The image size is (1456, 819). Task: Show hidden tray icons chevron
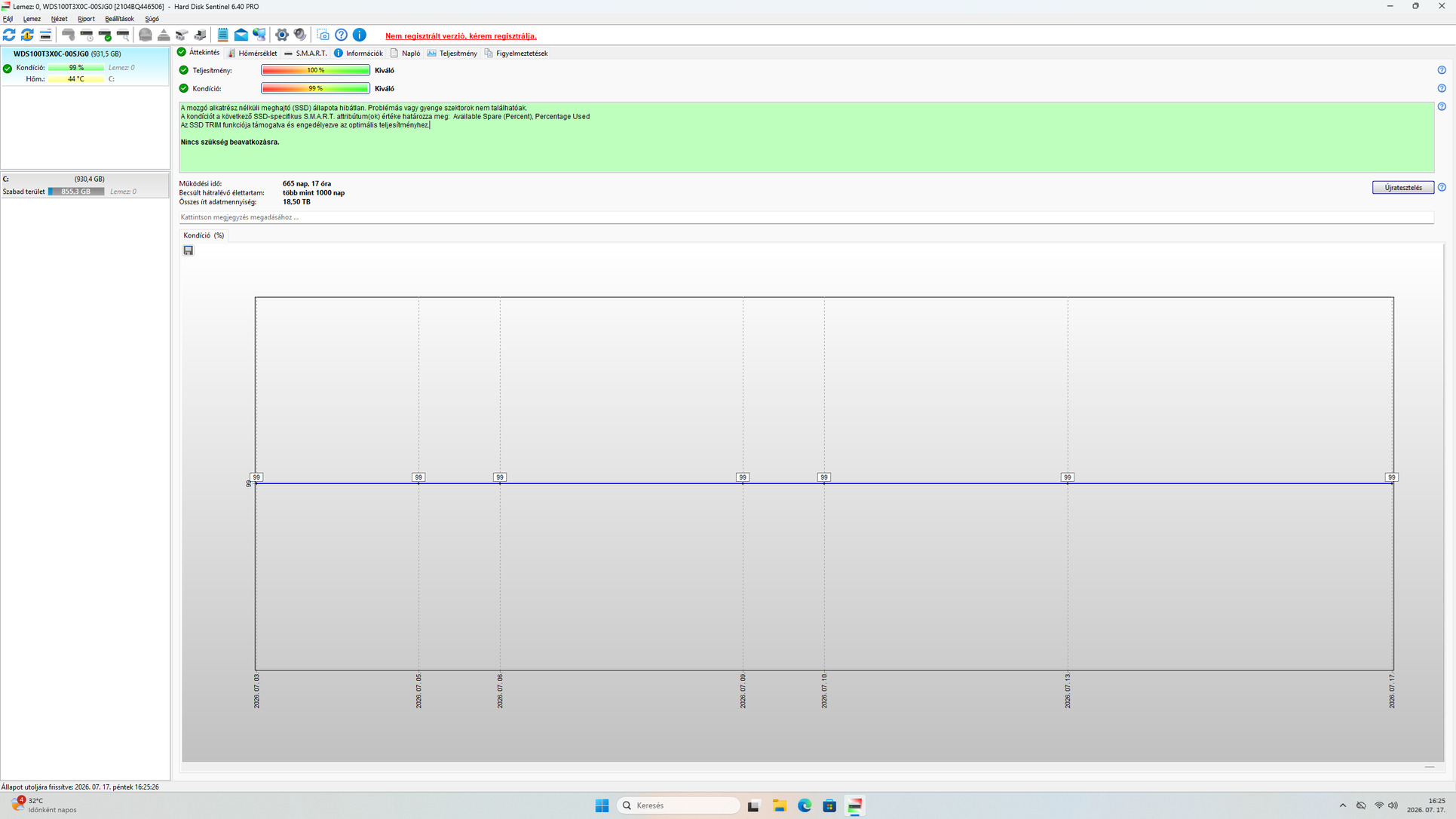[x=1343, y=805]
